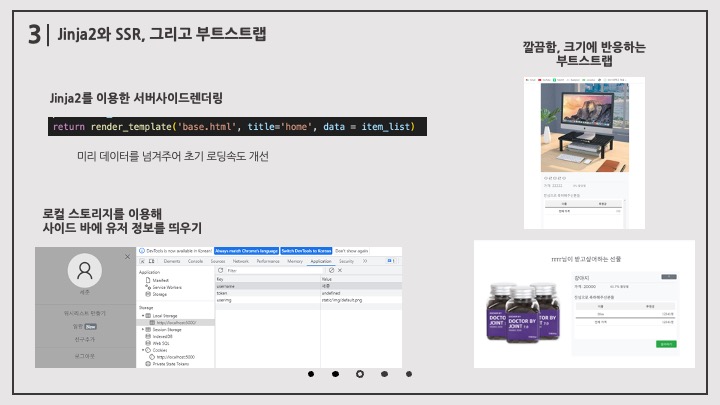Click the ring-shaped active slide dot
The image size is (720, 405).
(360, 374)
